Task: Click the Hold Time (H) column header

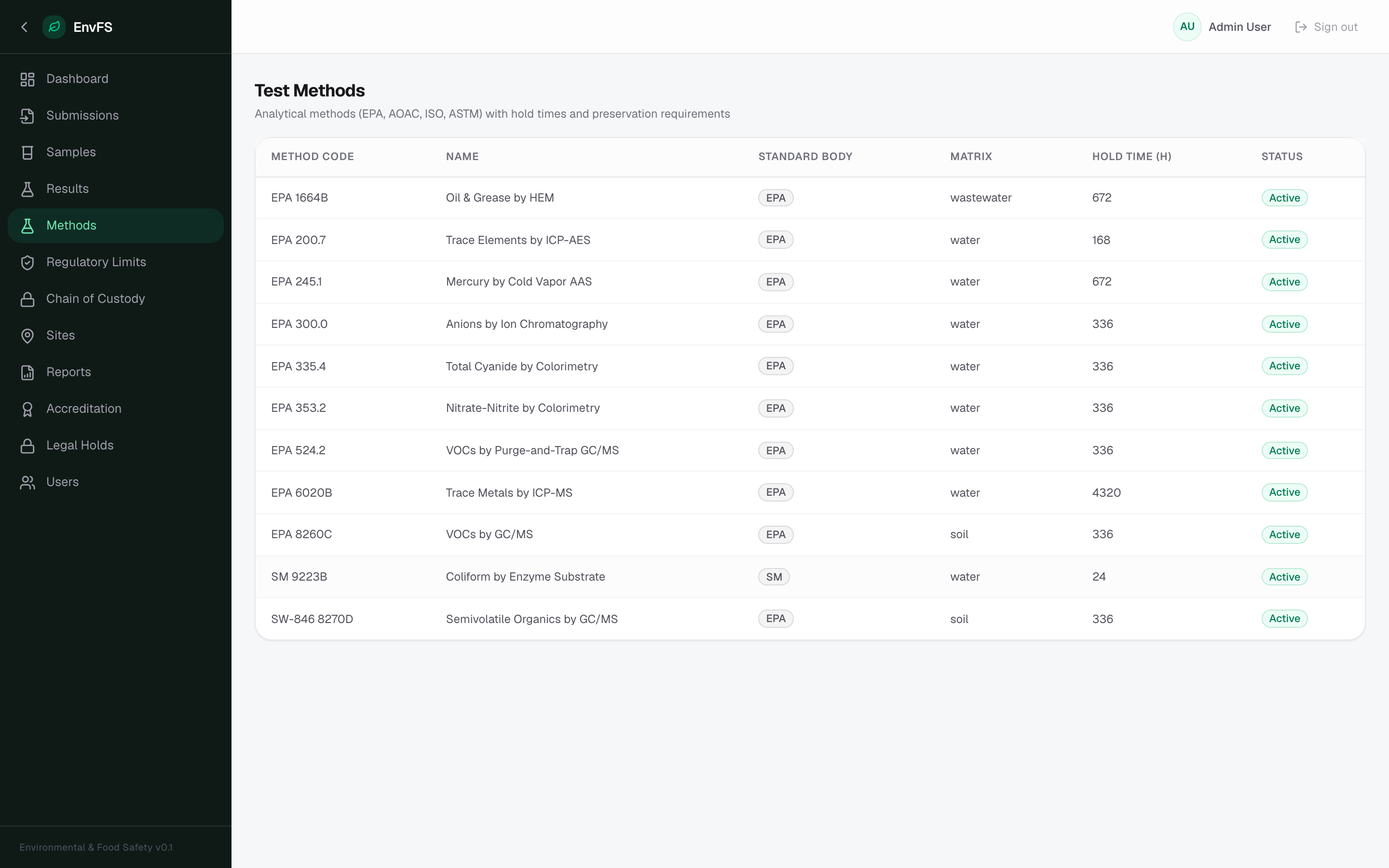Action: (x=1131, y=157)
